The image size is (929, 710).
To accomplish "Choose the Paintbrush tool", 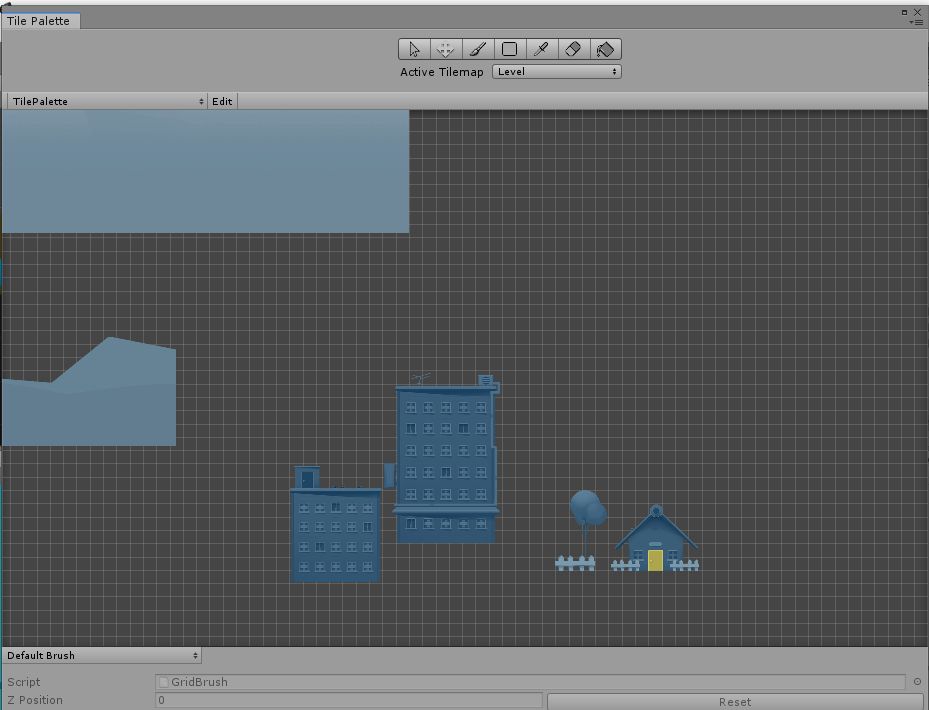I will (478, 49).
